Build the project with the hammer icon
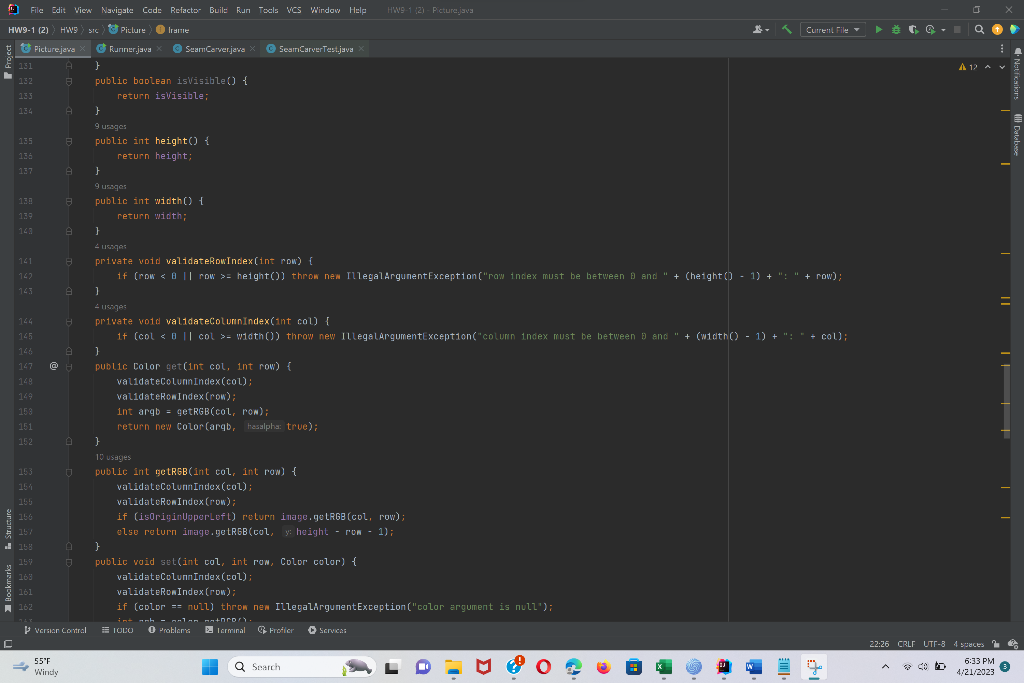Image resolution: width=1024 pixels, height=683 pixels. 787,29
